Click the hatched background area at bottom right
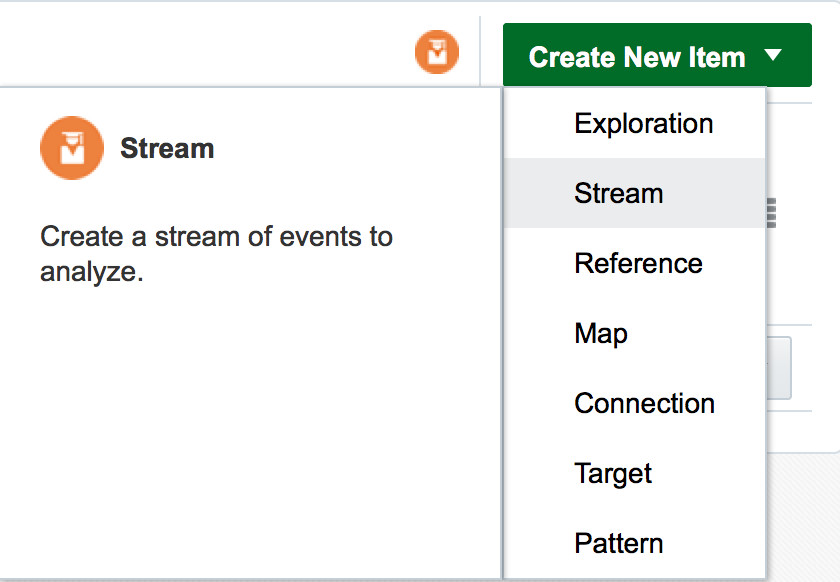 pyautogui.click(x=804, y=517)
